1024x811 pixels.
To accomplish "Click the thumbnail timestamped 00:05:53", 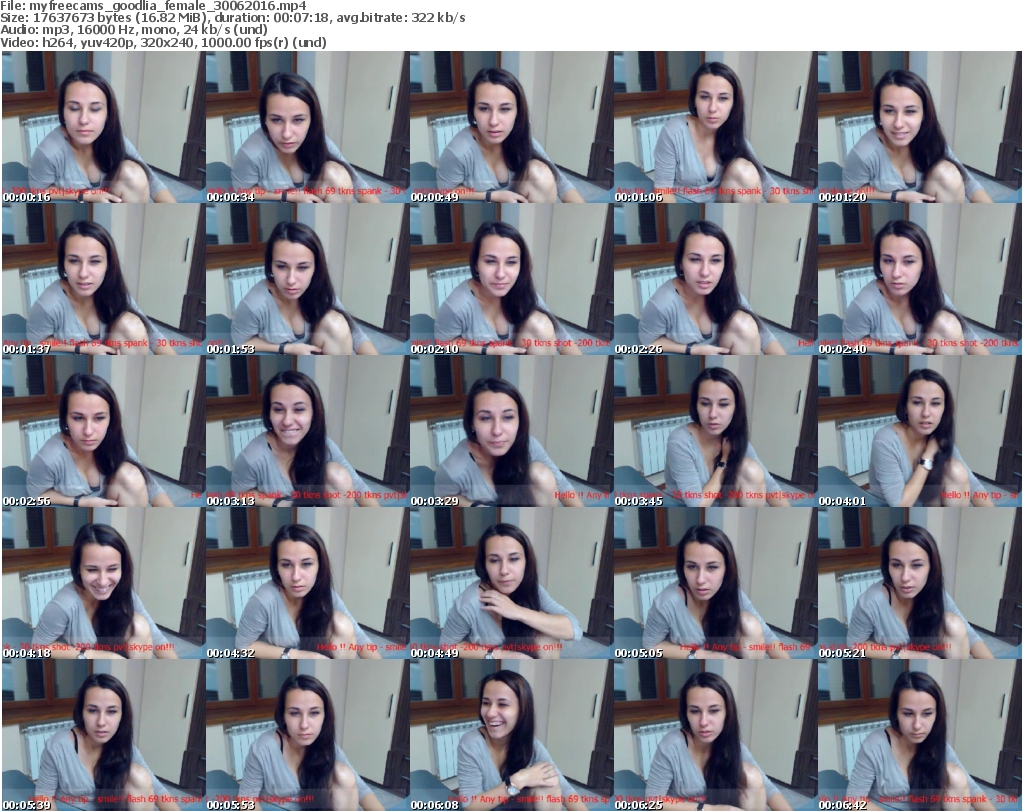I will click(308, 736).
